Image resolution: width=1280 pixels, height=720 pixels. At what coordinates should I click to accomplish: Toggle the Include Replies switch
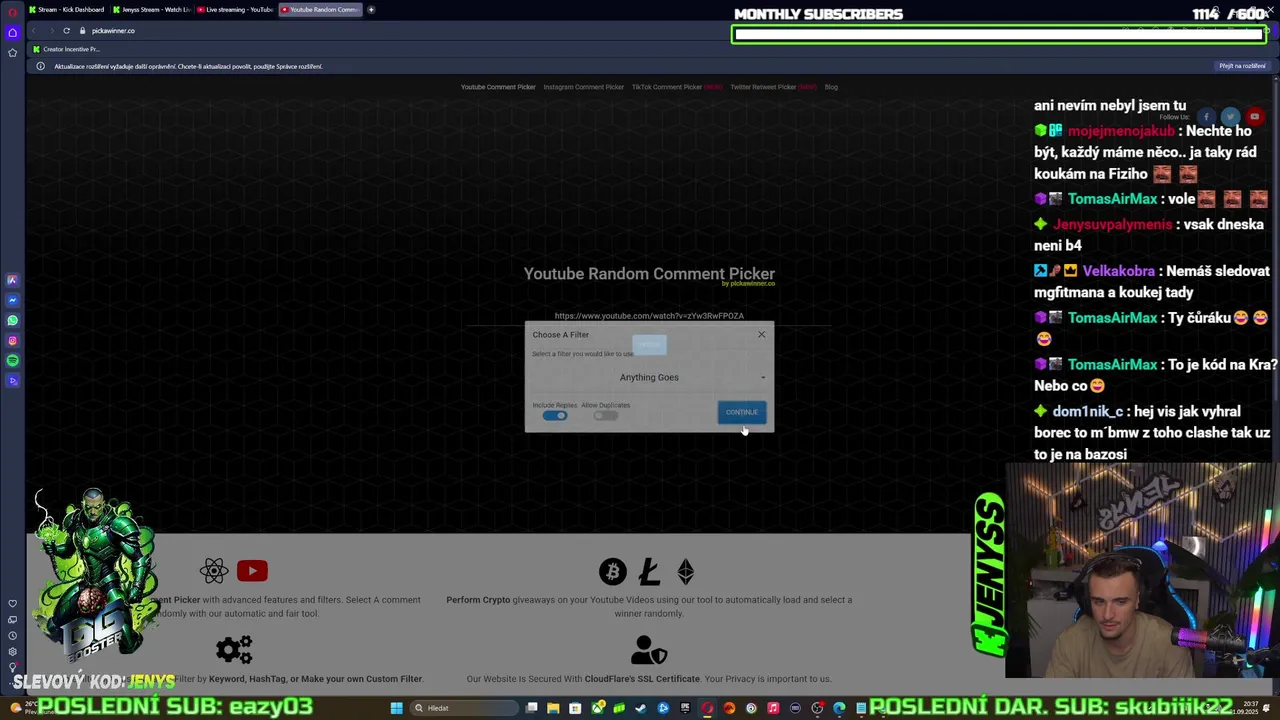pyautogui.click(x=555, y=415)
